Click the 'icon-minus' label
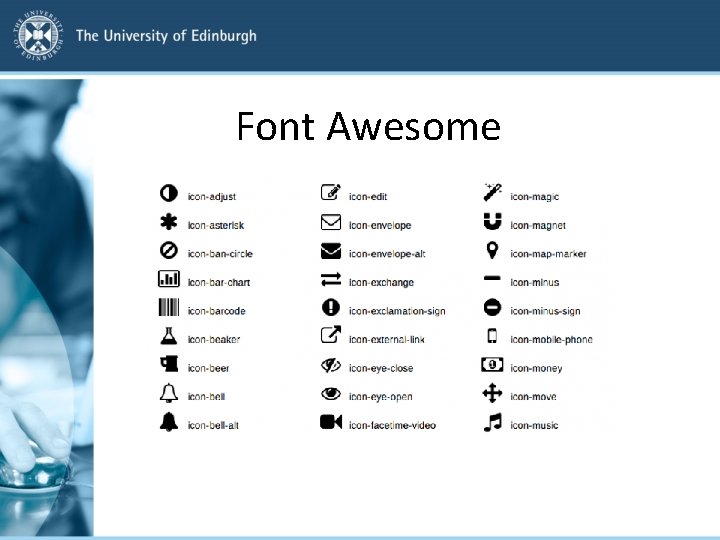 click(x=534, y=282)
